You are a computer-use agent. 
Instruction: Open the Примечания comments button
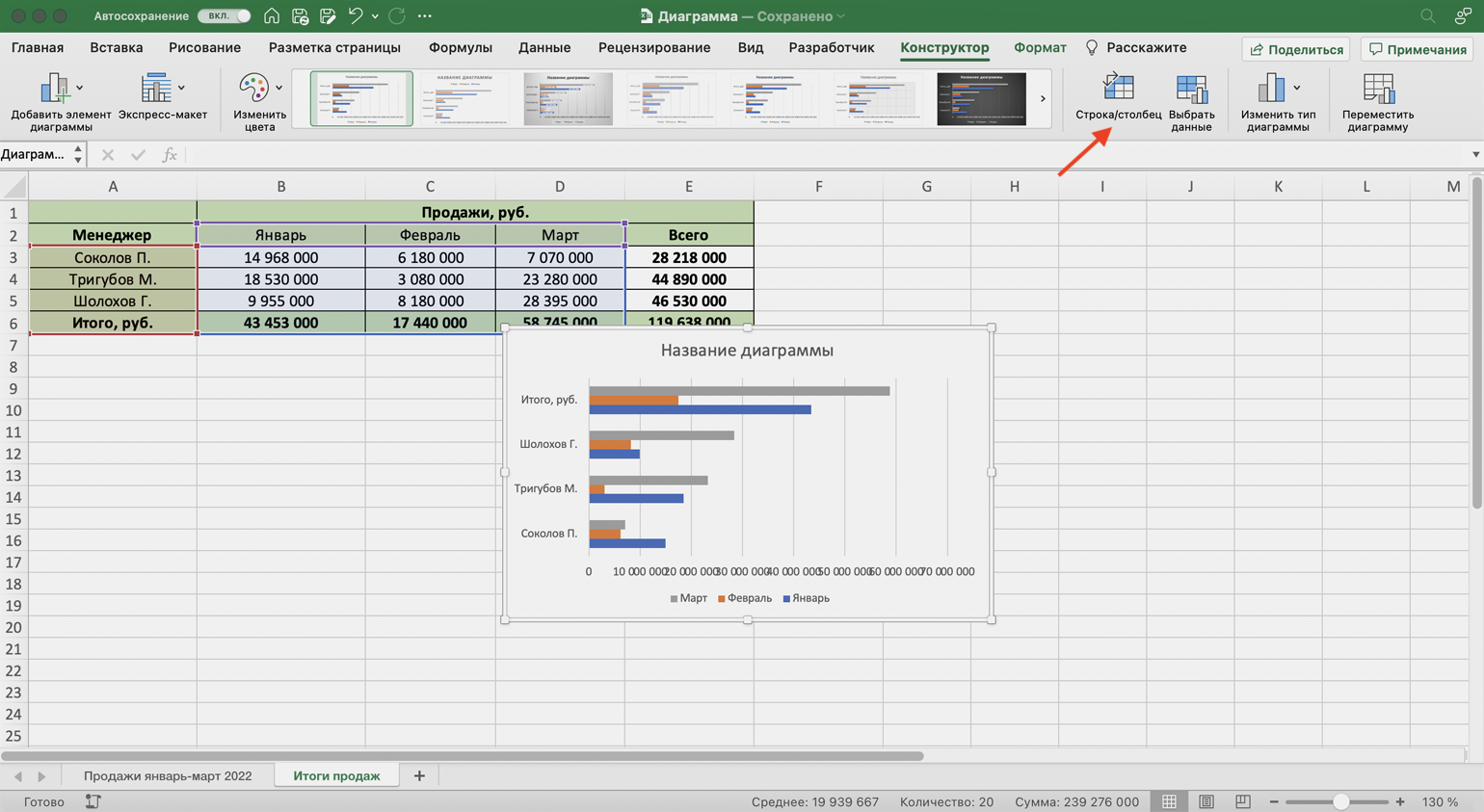[1418, 49]
